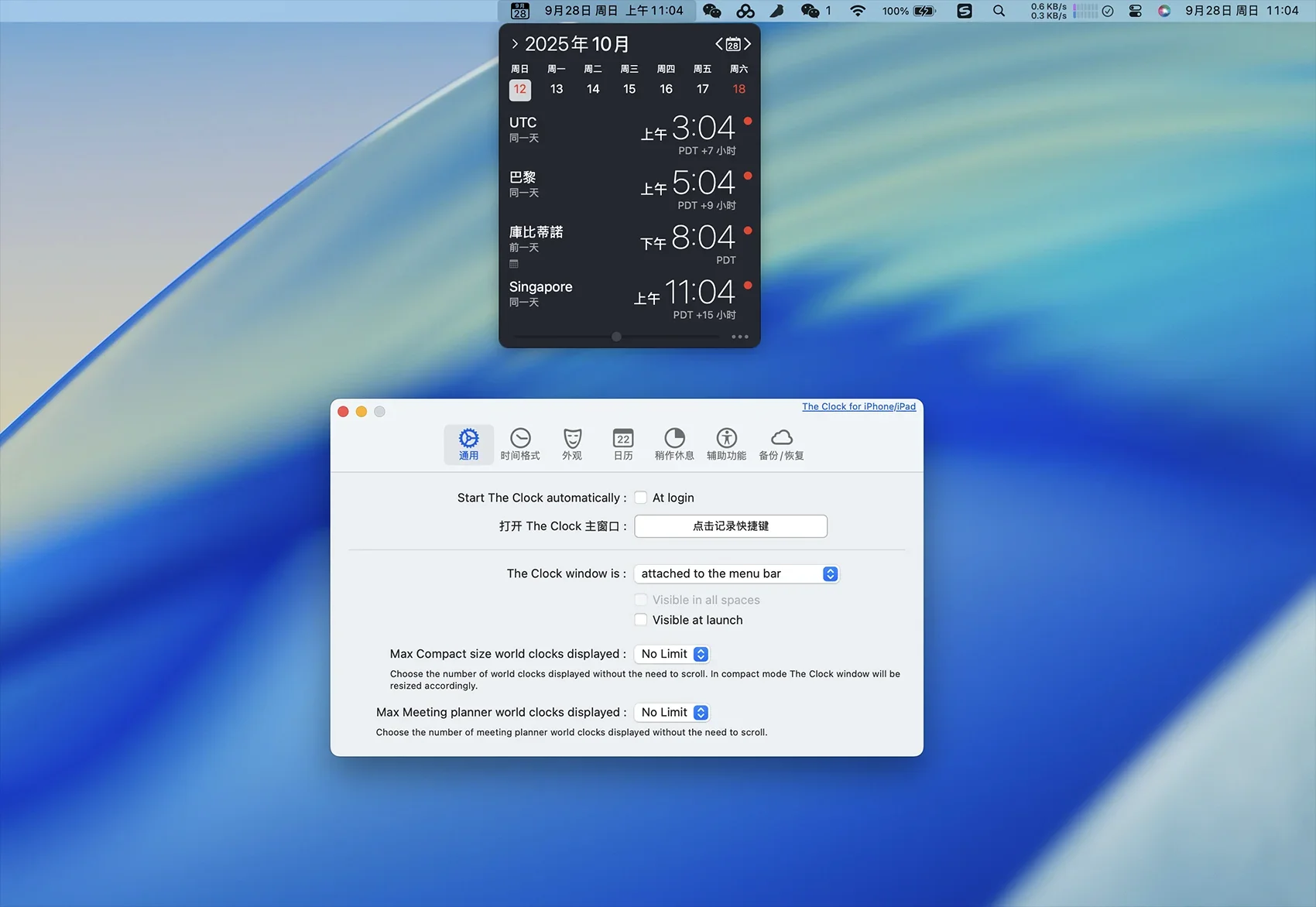This screenshot has width=1316, height=907.
Task: Select the 巴黎 world clock name
Action: click(x=523, y=177)
